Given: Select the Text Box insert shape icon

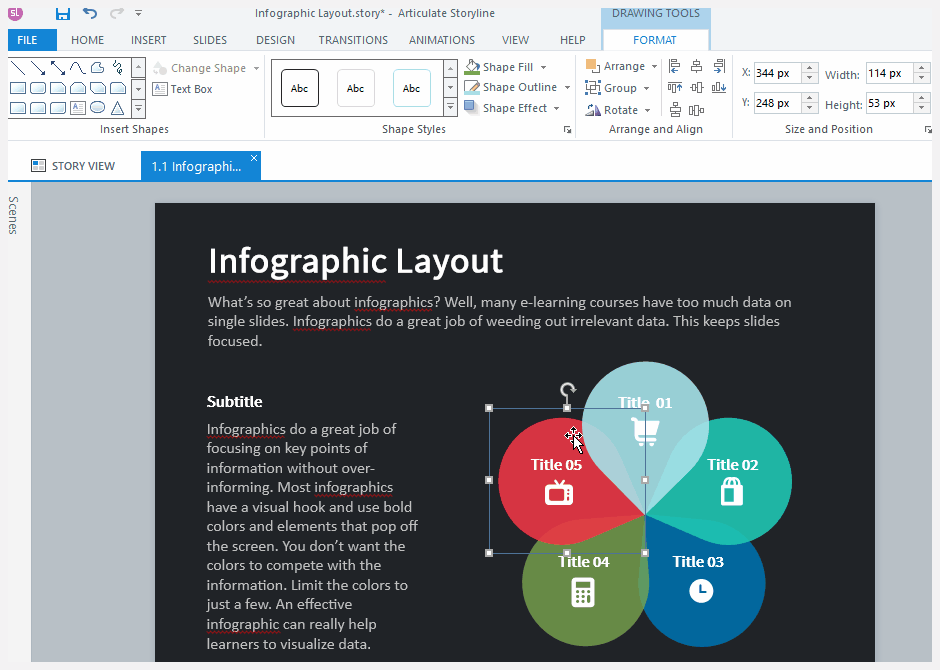Looking at the screenshot, I should click(x=77, y=107).
